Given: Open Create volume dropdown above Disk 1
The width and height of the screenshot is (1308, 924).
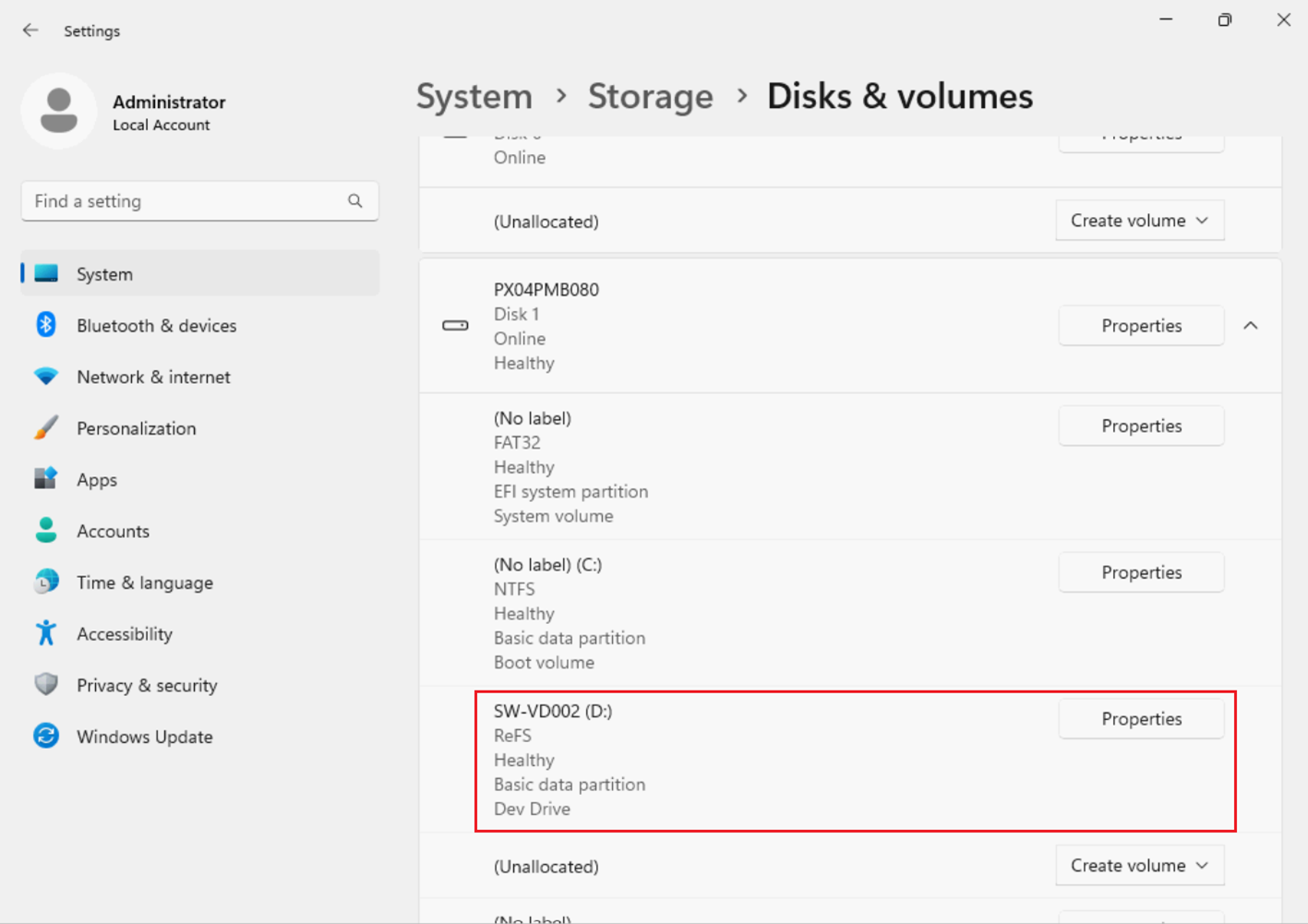Looking at the screenshot, I should (x=1139, y=221).
